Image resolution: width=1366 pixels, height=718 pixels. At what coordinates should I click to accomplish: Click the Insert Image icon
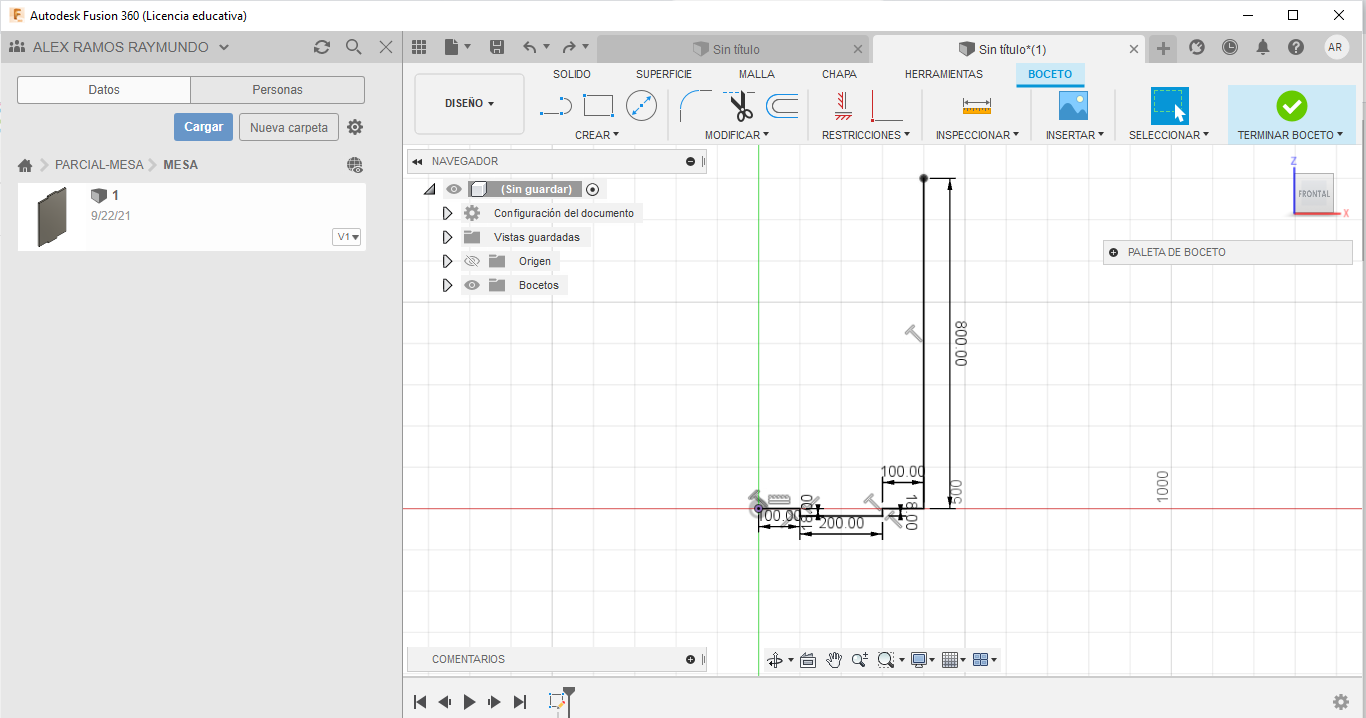point(1073,106)
